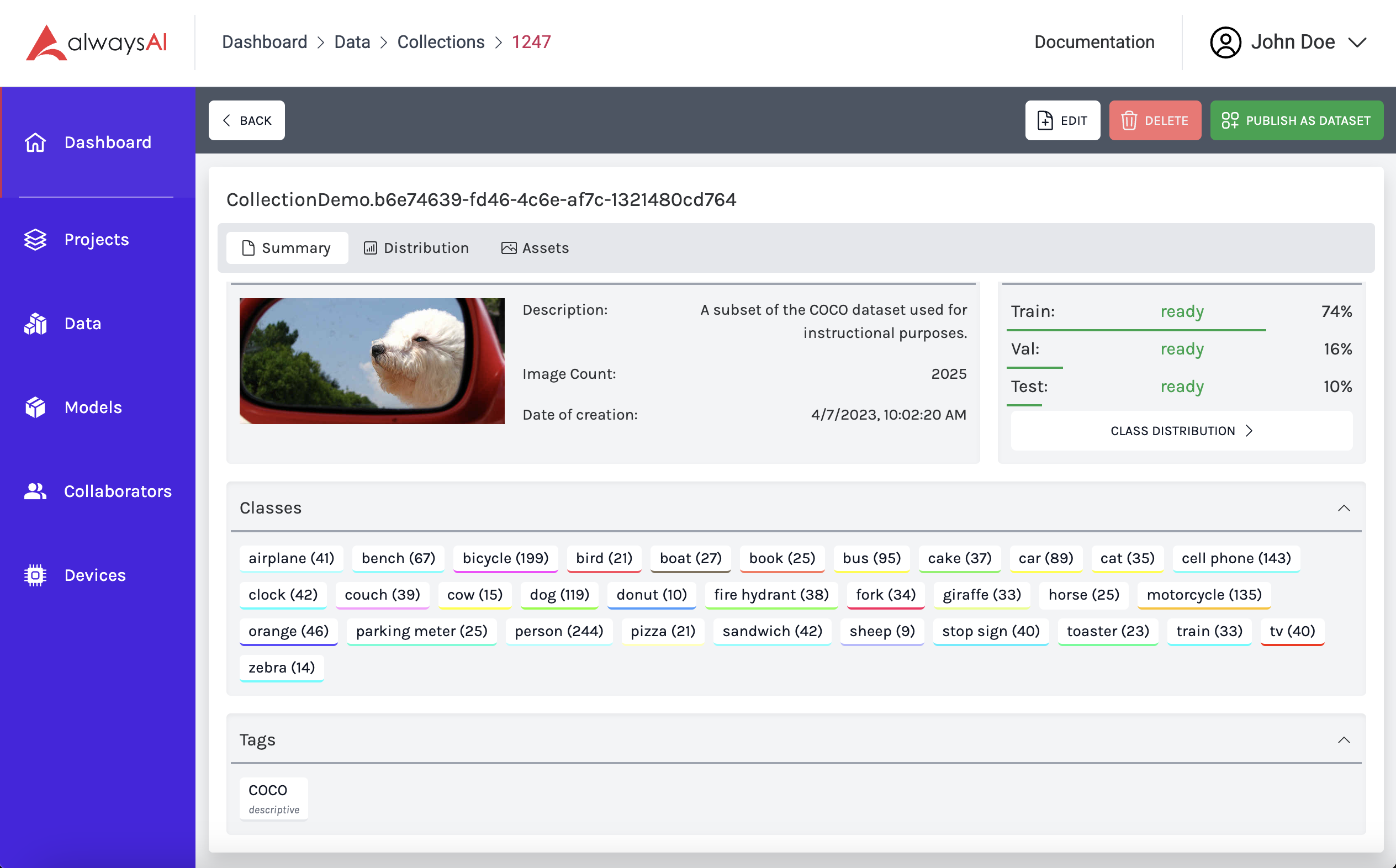Screen dimensions: 1396x868
Task: Open Projects via its layers icon
Action: tap(35, 240)
